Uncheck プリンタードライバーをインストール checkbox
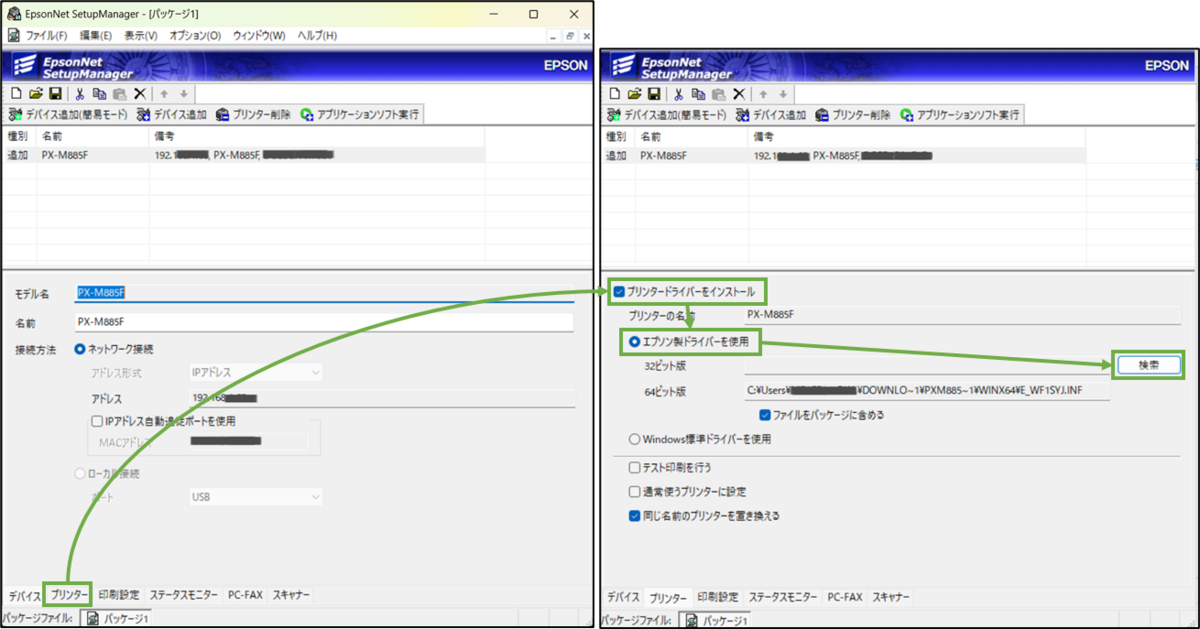The image size is (1200, 629). [x=619, y=292]
